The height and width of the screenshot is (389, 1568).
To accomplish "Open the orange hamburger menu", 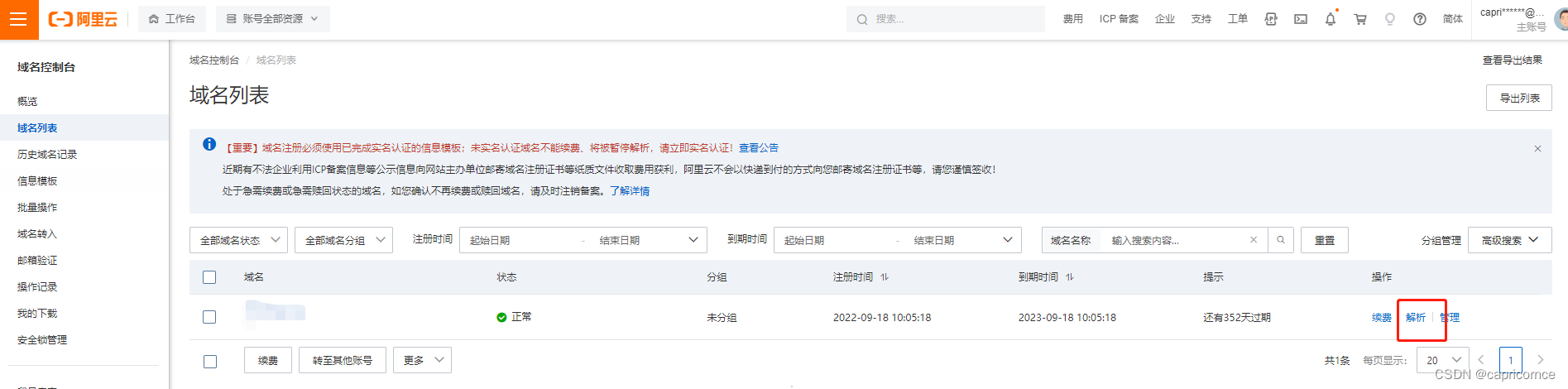I will [18, 19].
